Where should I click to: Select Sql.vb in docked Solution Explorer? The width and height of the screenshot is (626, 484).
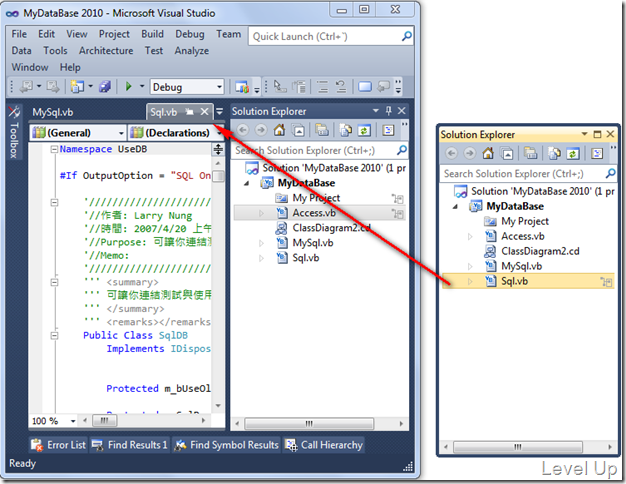click(x=305, y=258)
